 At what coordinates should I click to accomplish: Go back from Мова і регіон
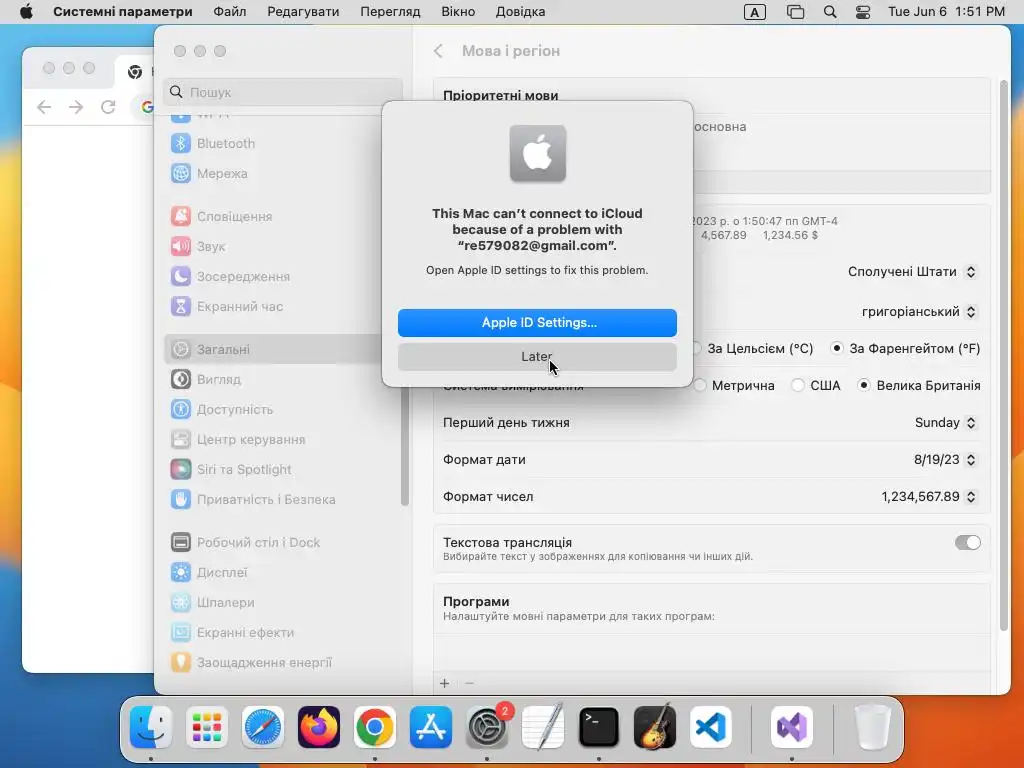438,51
